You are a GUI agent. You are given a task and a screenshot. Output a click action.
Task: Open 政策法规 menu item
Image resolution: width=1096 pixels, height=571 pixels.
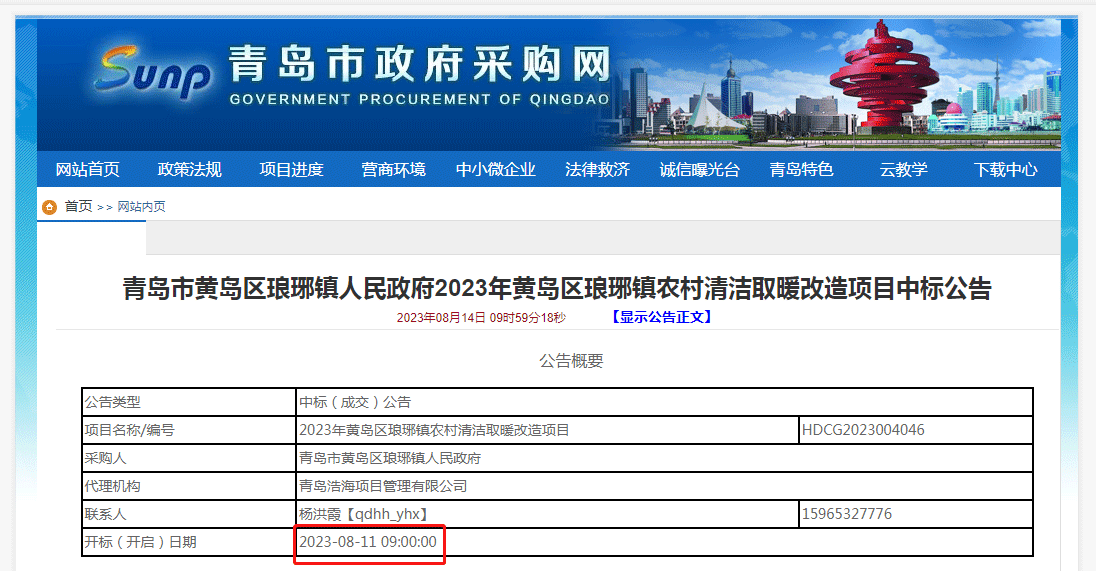click(x=189, y=169)
